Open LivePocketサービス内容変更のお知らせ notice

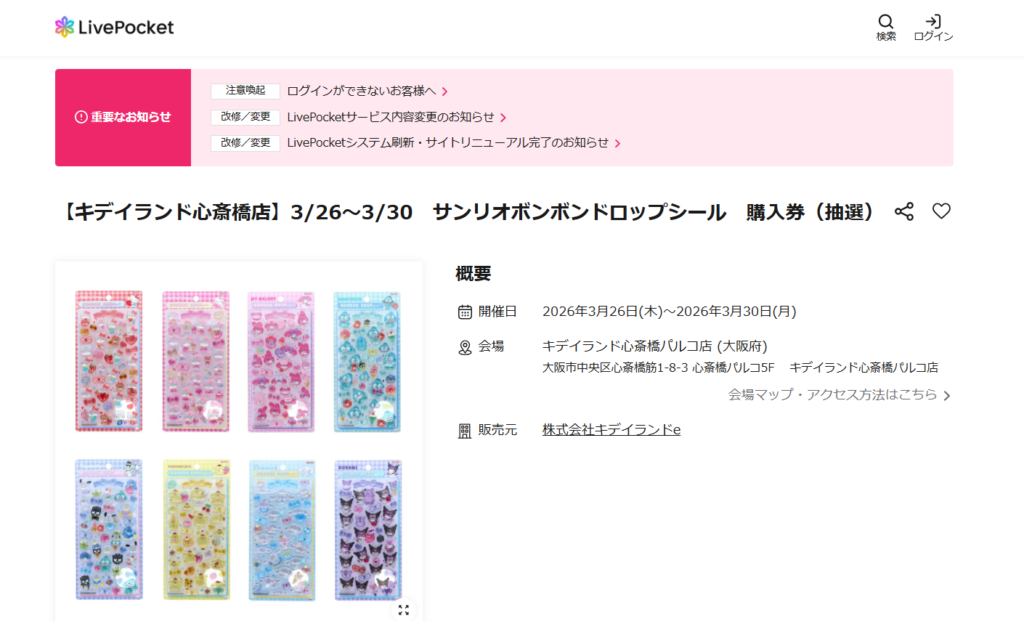pyautogui.click(x=391, y=117)
